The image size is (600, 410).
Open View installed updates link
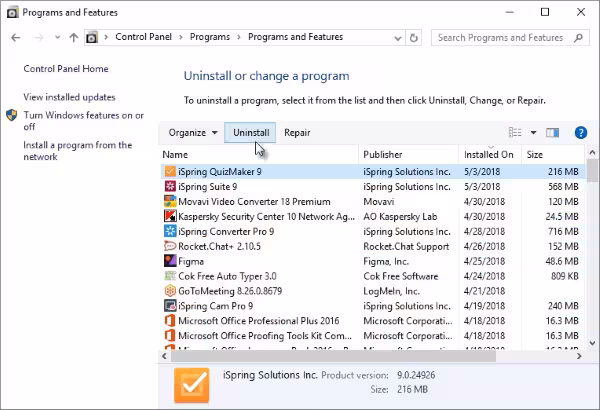[69, 97]
